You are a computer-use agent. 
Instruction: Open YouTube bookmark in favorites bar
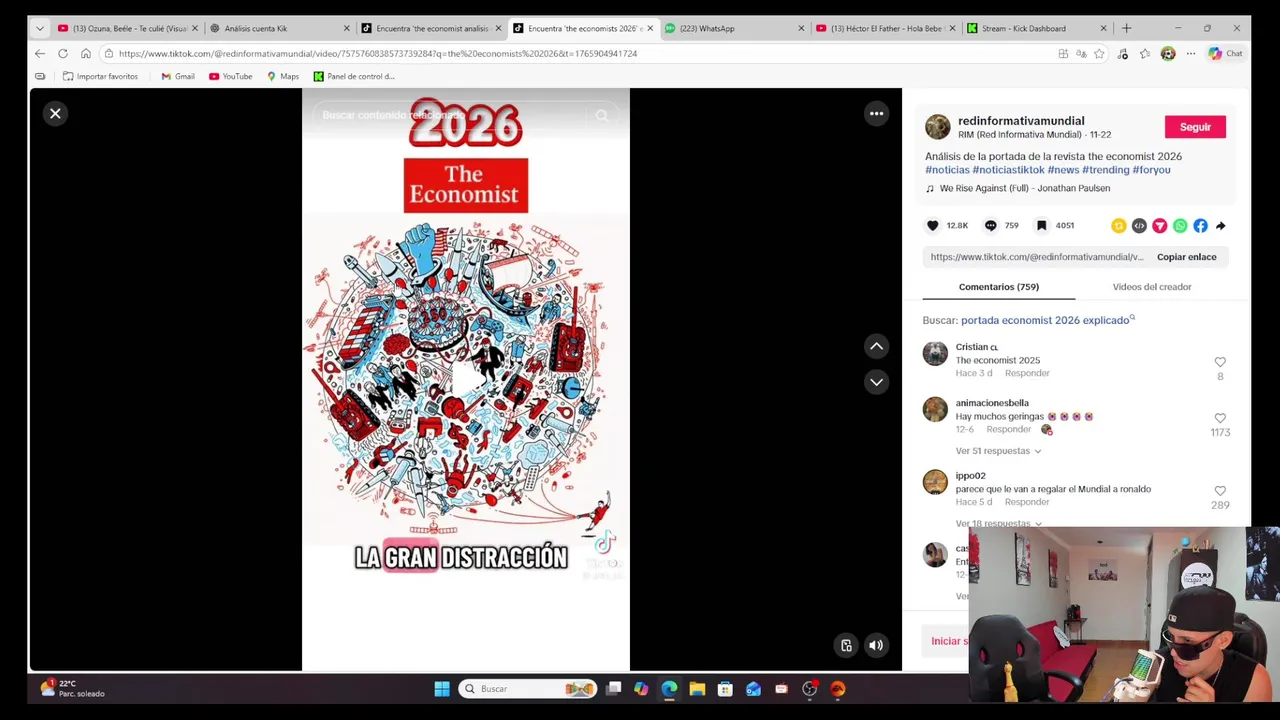click(230, 76)
